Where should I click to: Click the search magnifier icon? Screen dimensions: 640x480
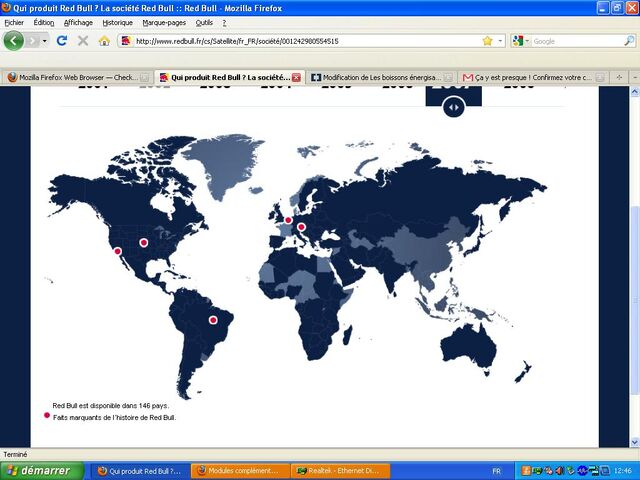point(629,41)
